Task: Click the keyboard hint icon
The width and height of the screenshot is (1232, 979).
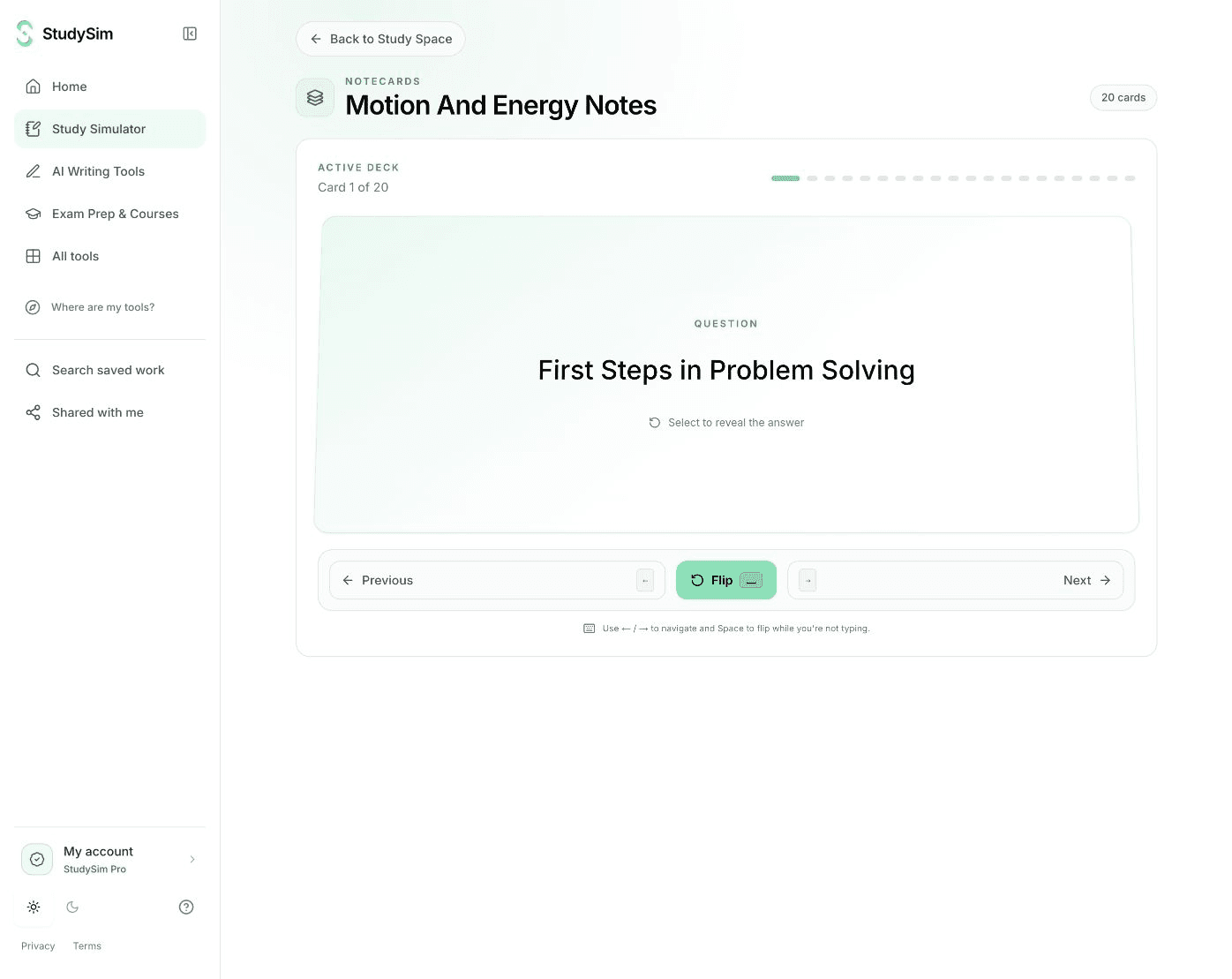Action: pyautogui.click(x=590, y=629)
